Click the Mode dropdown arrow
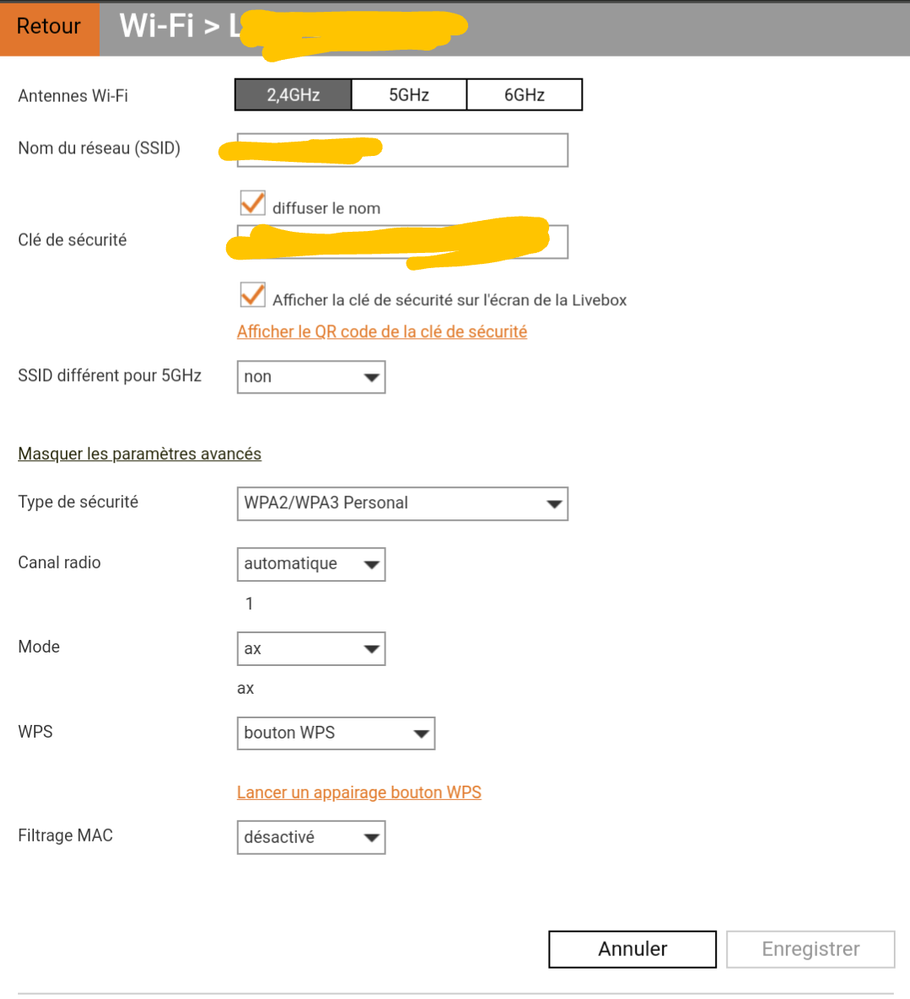Viewport: 910px width, 999px height. [x=372, y=648]
